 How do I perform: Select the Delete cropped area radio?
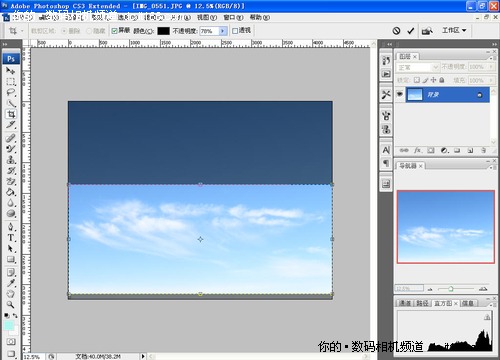[x=64, y=31]
